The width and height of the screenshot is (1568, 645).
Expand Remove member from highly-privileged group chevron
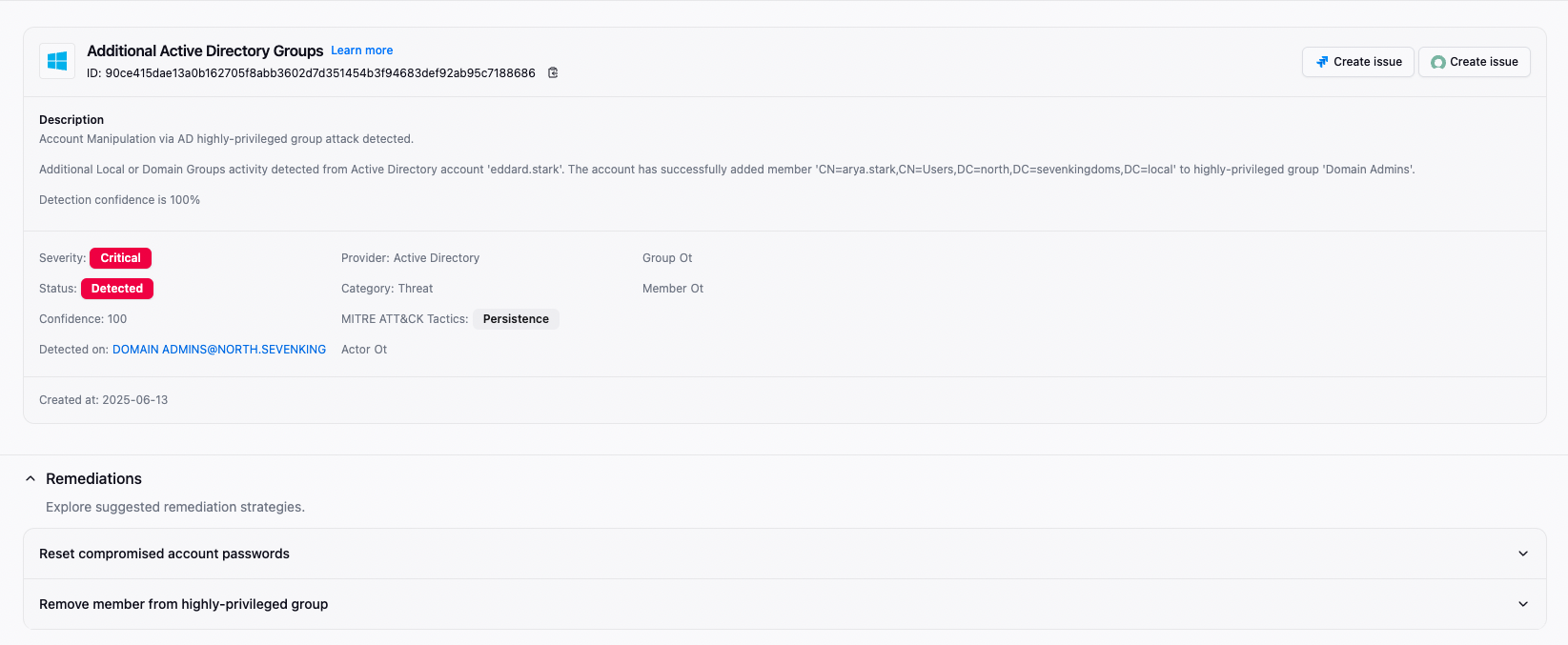[1522, 604]
